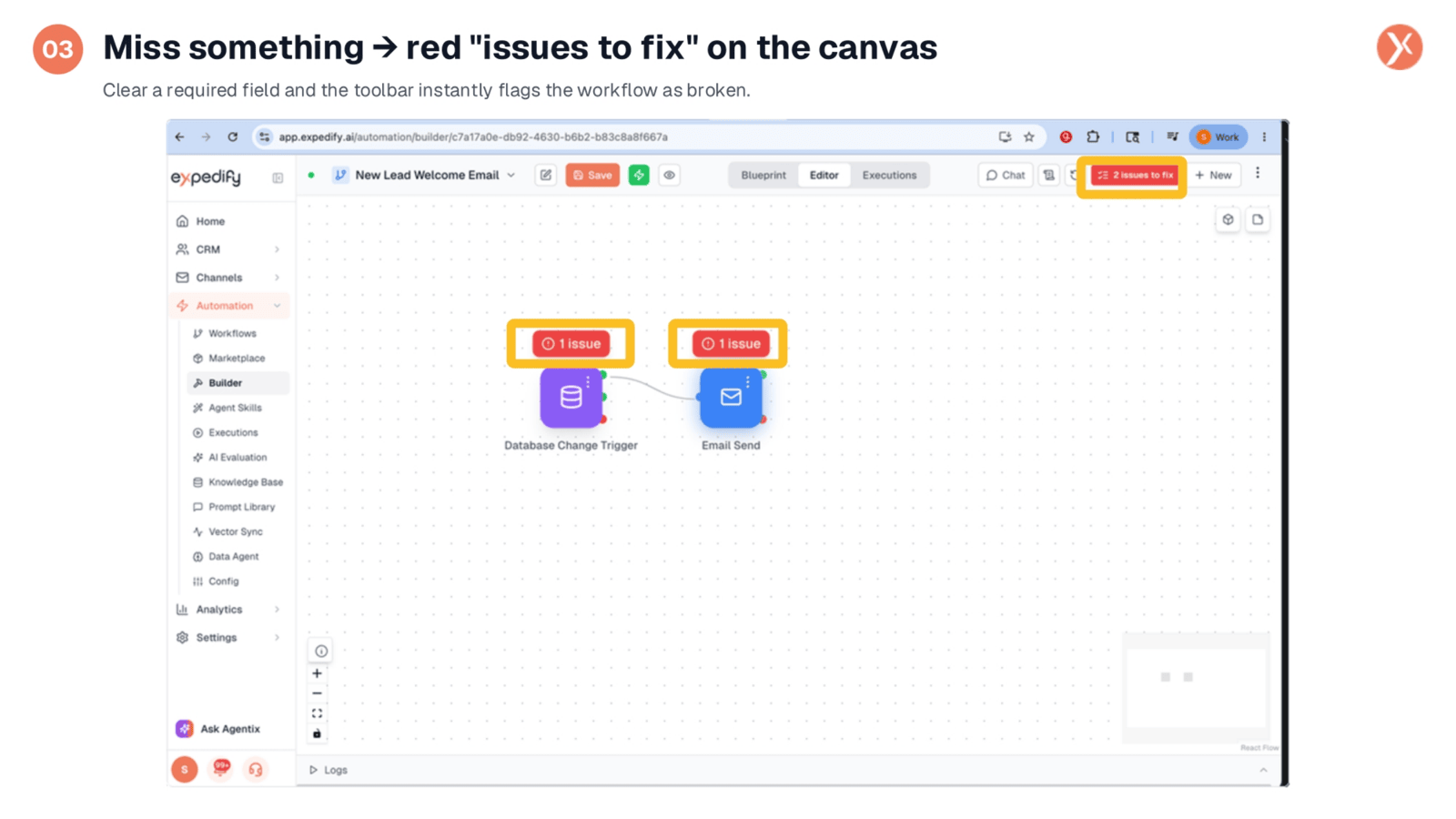The height and width of the screenshot is (819, 1456).
Task: Select the Email Send node
Action: (x=731, y=398)
